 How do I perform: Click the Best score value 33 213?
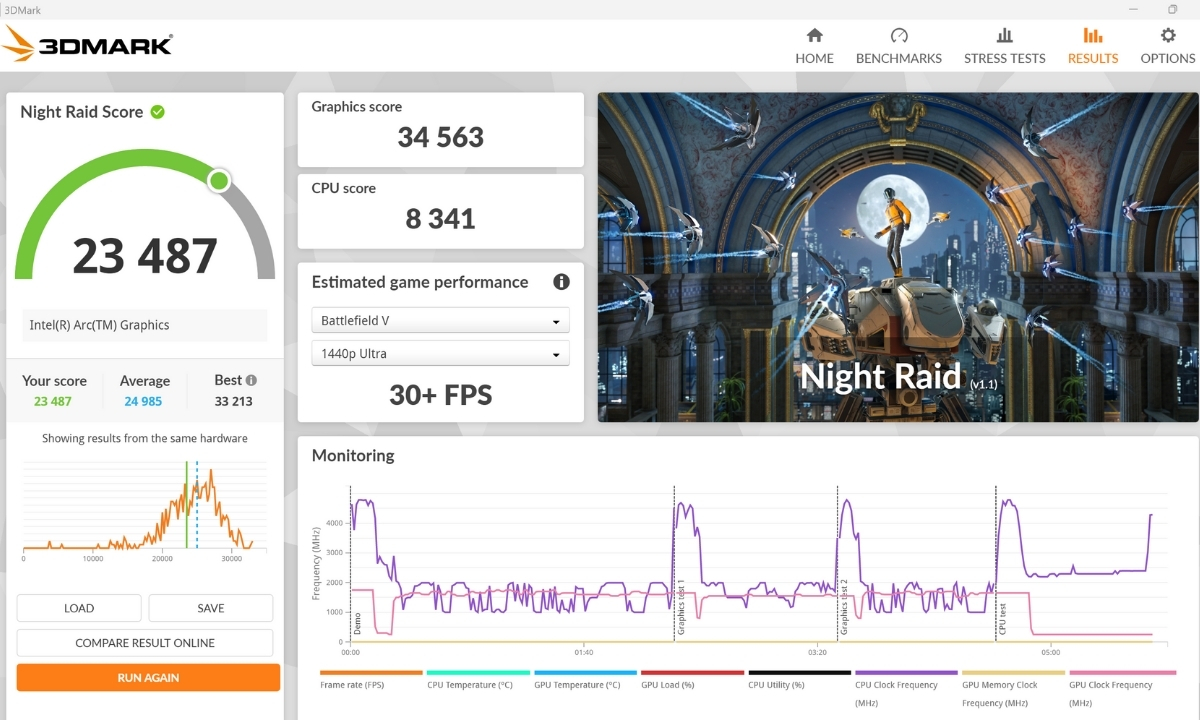coord(233,401)
